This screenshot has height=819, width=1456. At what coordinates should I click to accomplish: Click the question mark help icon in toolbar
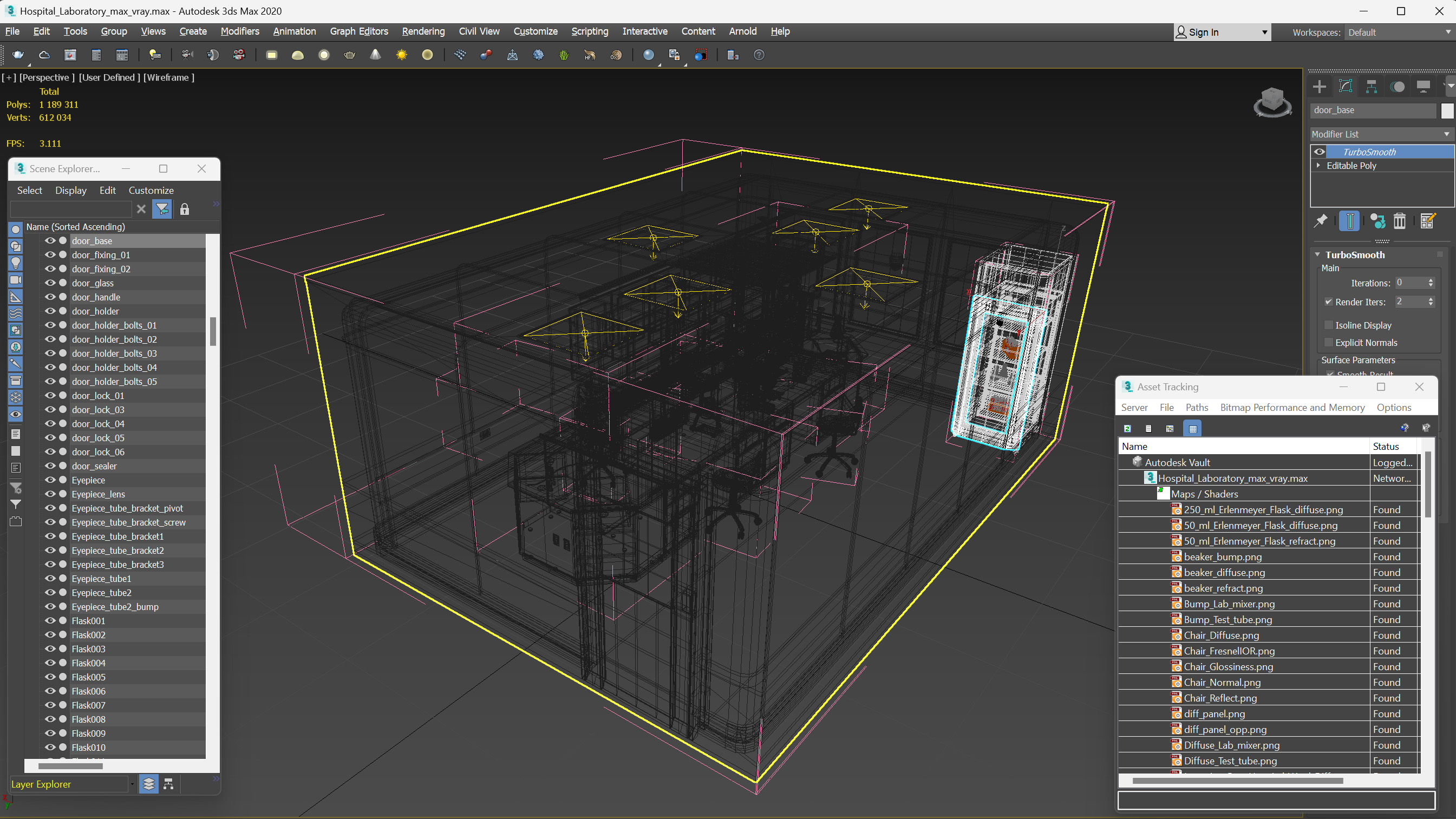click(759, 55)
